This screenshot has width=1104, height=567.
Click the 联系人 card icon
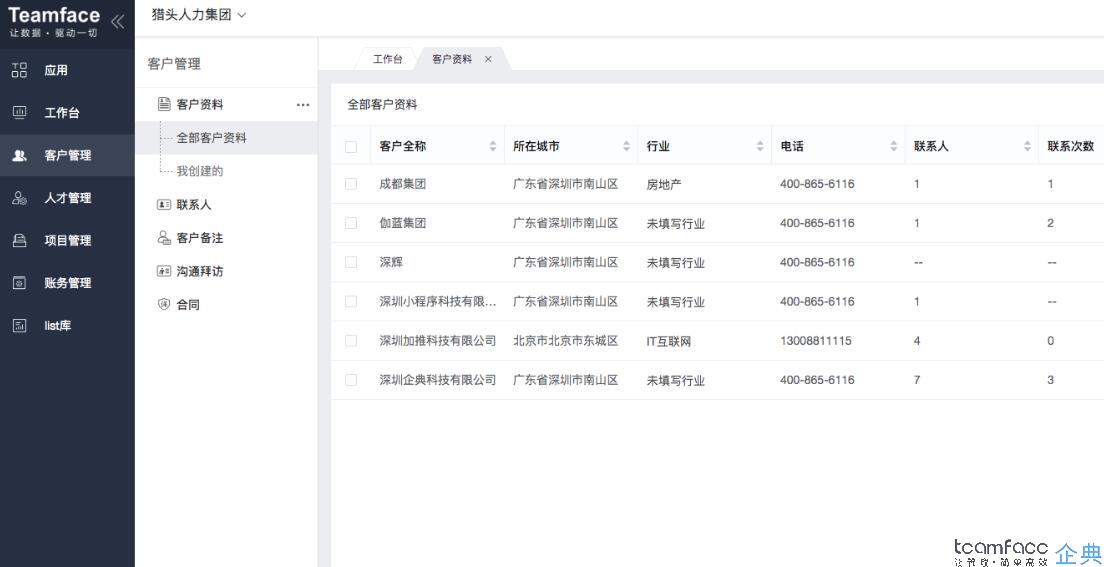pos(164,205)
